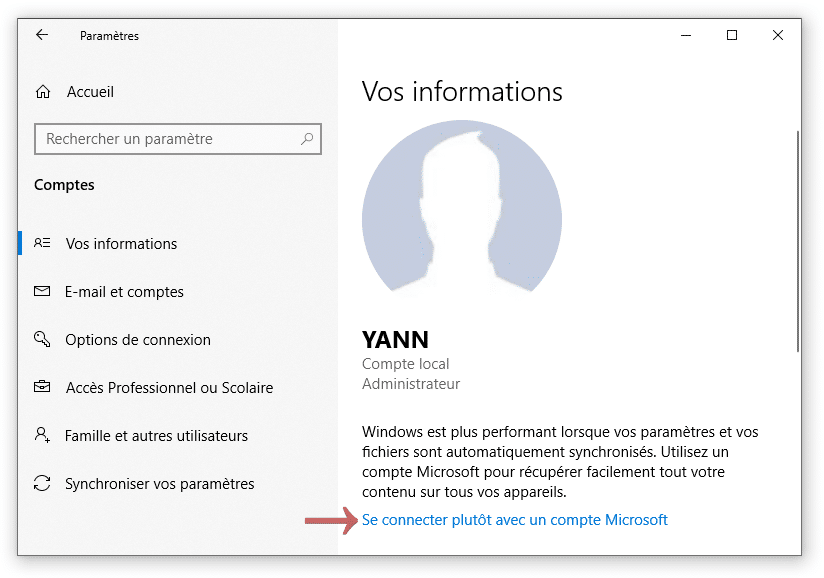The height and width of the screenshot is (578, 824).
Task: Click the Options de connexion key icon
Action: tap(42, 339)
